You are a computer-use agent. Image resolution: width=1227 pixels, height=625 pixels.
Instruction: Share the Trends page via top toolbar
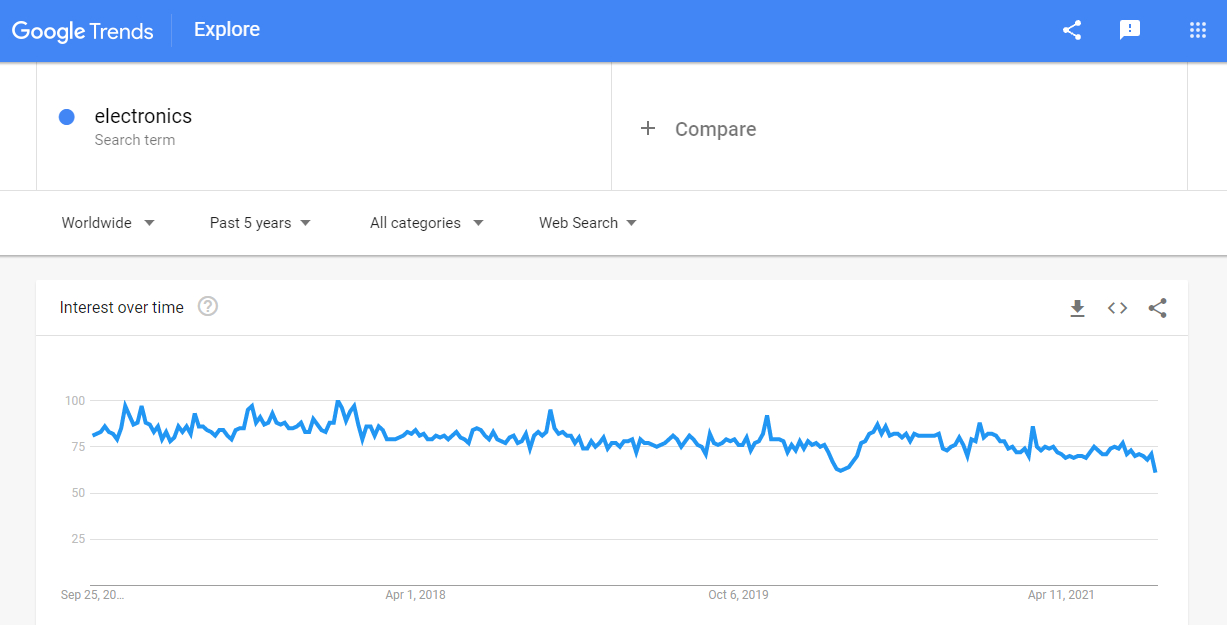[x=1071, y=30]
